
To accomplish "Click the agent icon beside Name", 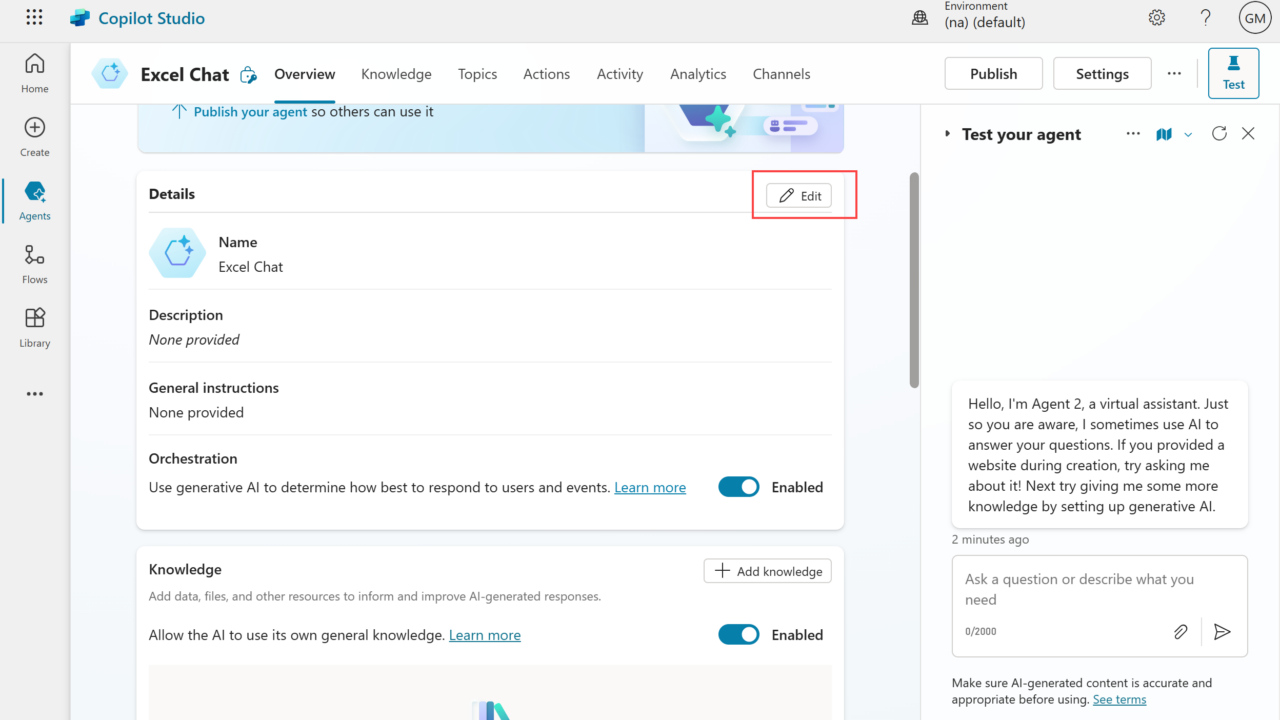I will tap(178, 253).
